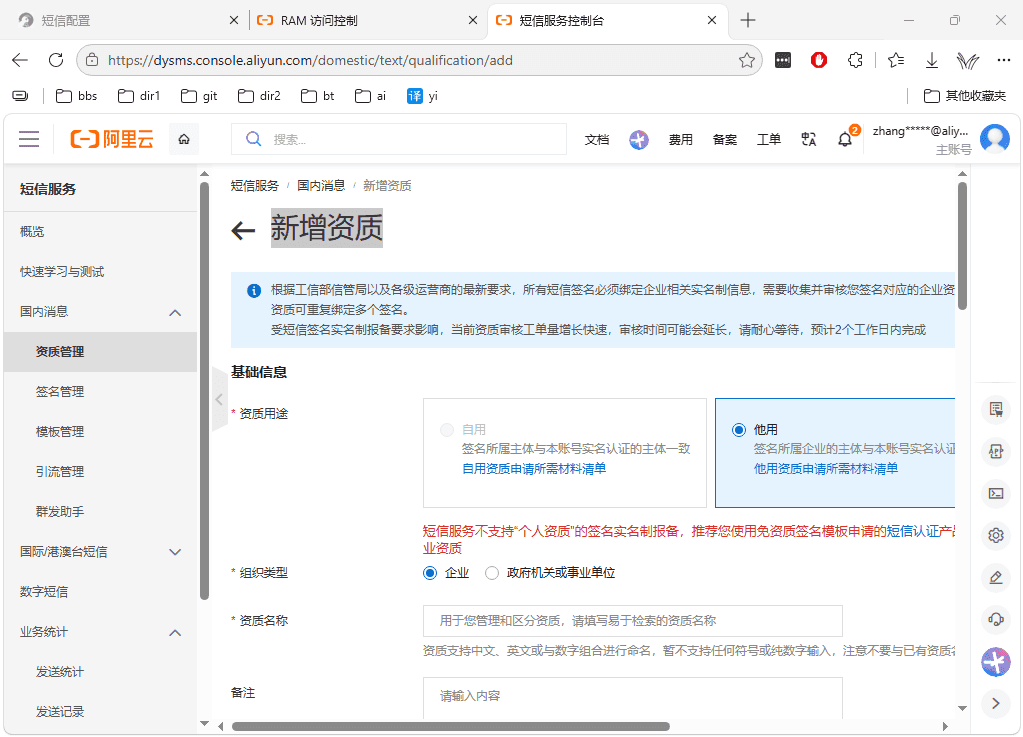The image size is (1023, 737).
Task: Open the cloud shell terminal icon
Action: pos(996,493)
